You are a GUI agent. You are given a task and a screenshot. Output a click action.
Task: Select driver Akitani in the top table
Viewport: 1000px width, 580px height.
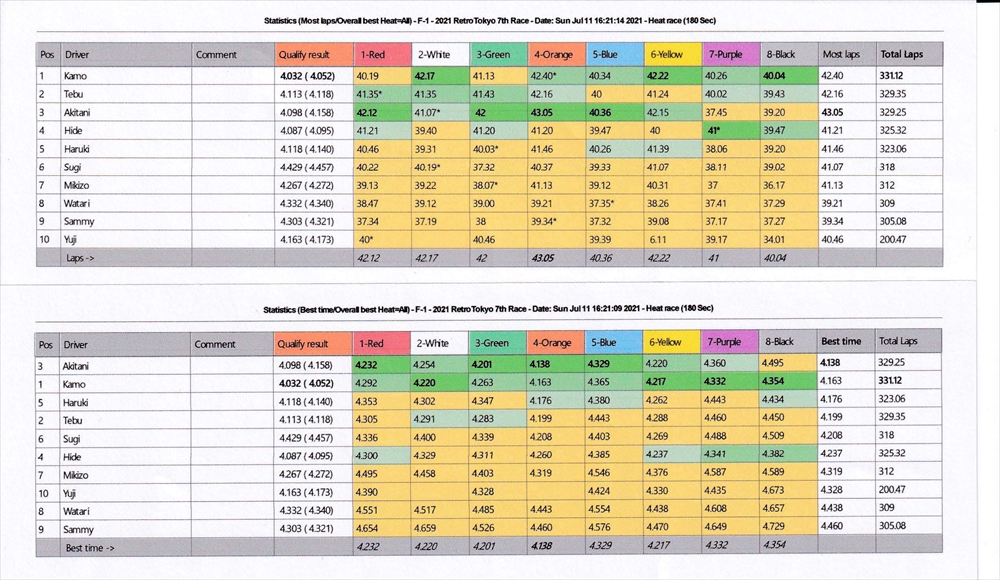pos(80,112)
